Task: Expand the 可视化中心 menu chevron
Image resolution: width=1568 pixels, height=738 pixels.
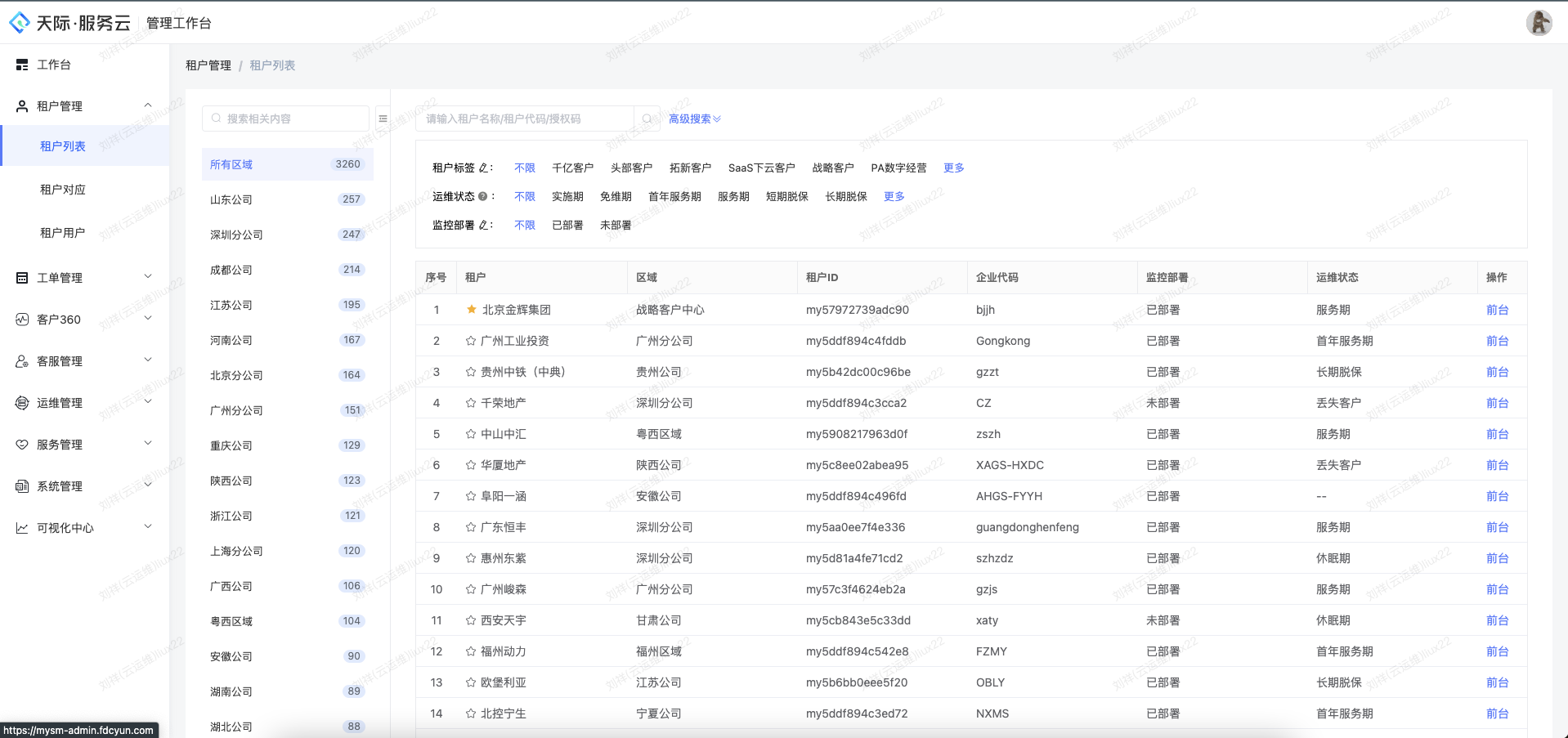Action: [148, 527]
